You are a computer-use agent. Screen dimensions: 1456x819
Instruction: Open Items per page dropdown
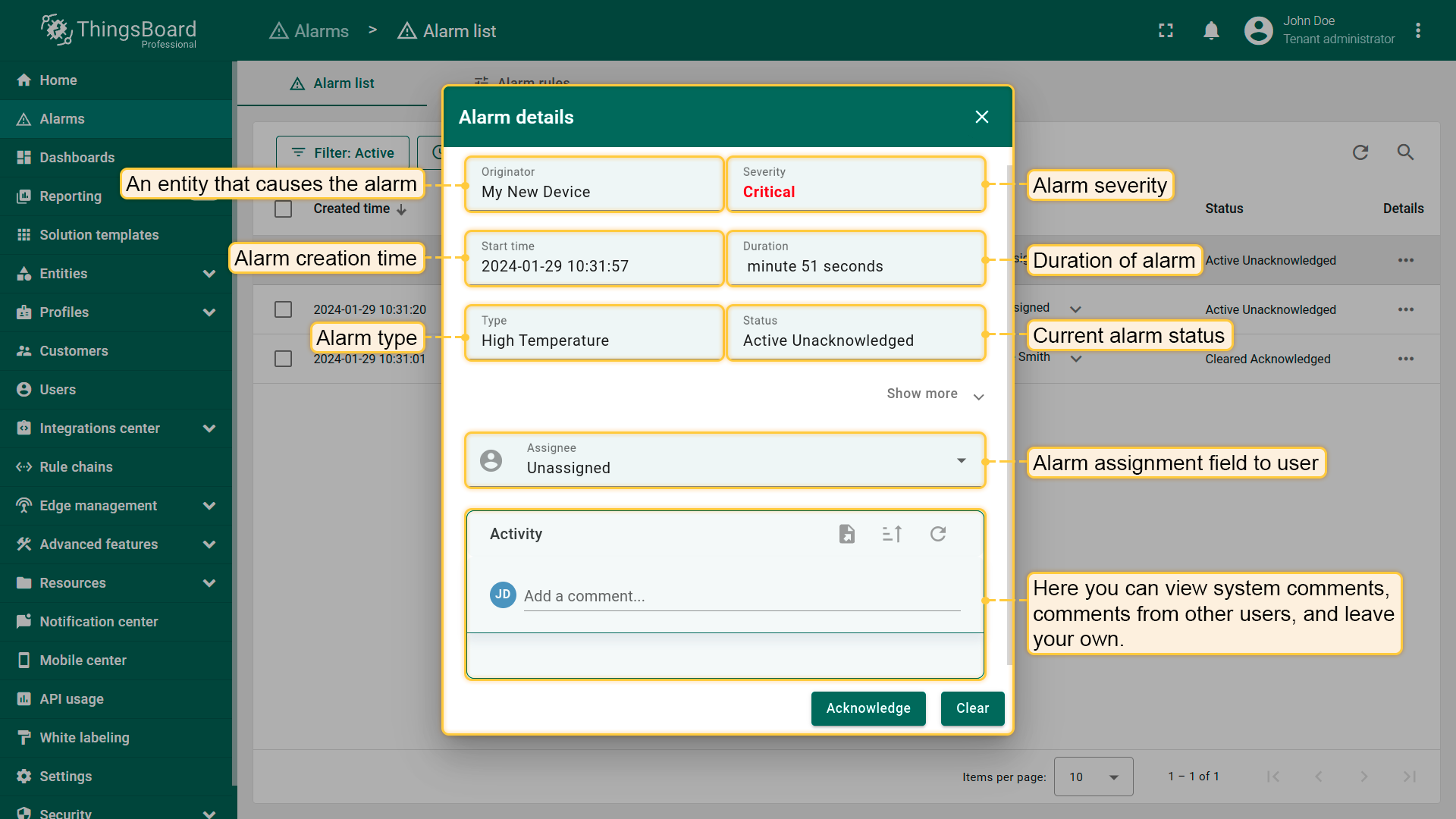tap(1093, 777)
